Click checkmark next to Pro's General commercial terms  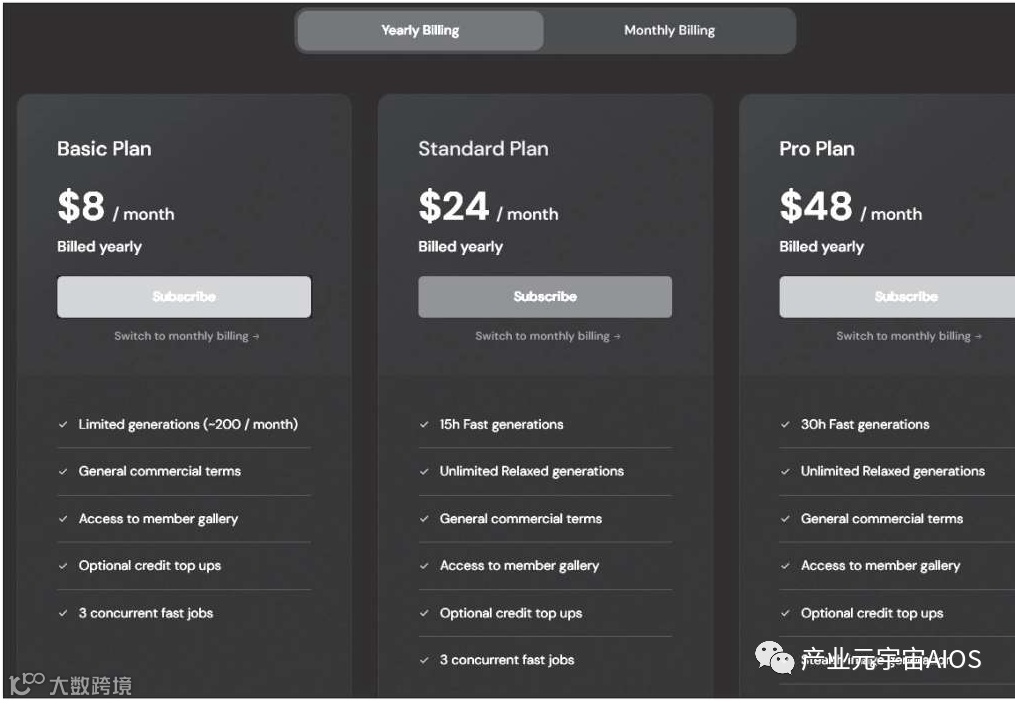pyautogui.click(x=785, y=519)
